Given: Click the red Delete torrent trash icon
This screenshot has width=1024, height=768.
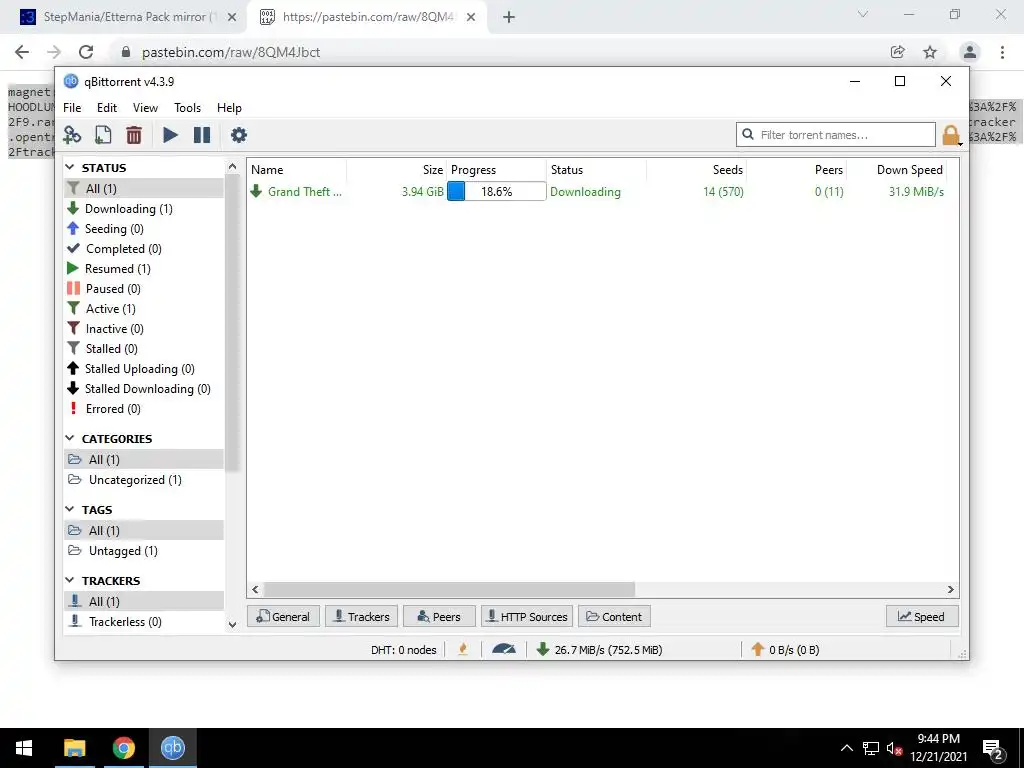Looking at the screenshot, I should click(x=134, y=135).
